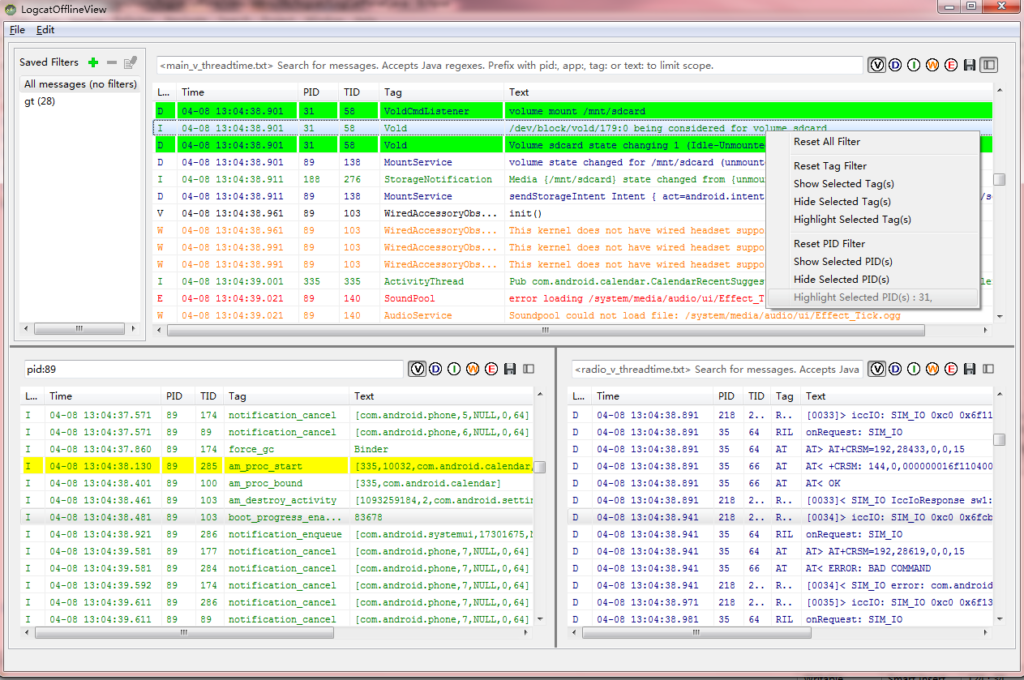
Task: Sort main log by Time column header
Action: pyautogui.click(x=237, y=92)
